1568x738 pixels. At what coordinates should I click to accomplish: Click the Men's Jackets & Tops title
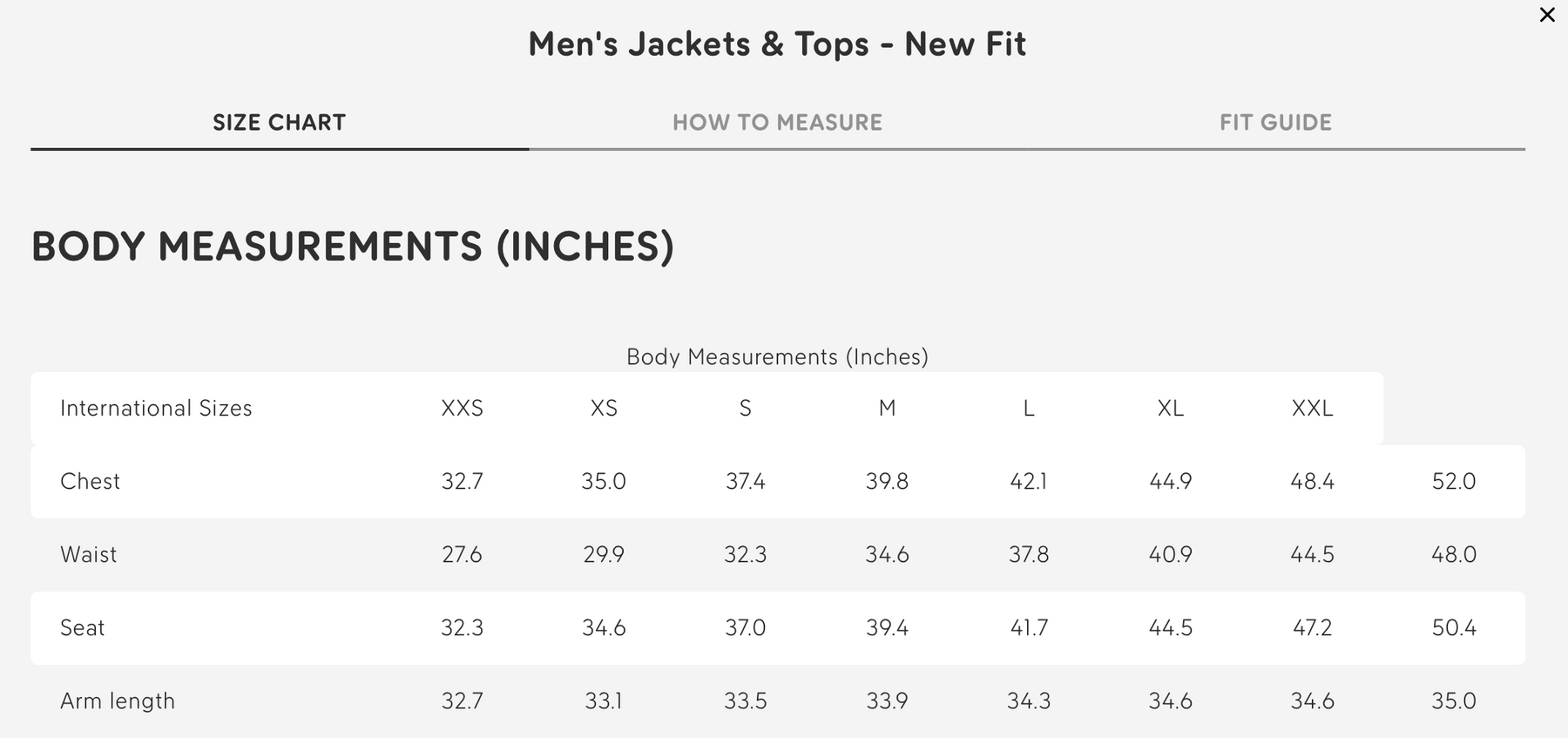pos(777,44)
